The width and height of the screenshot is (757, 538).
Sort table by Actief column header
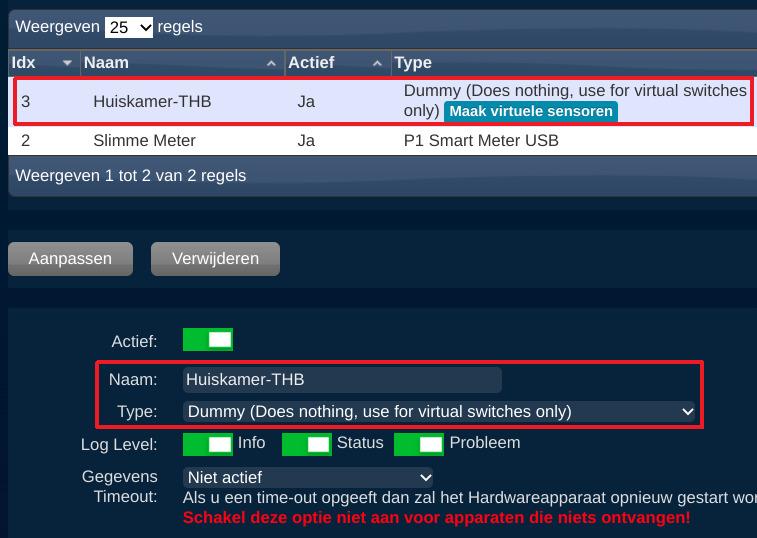tap(337, 63)
